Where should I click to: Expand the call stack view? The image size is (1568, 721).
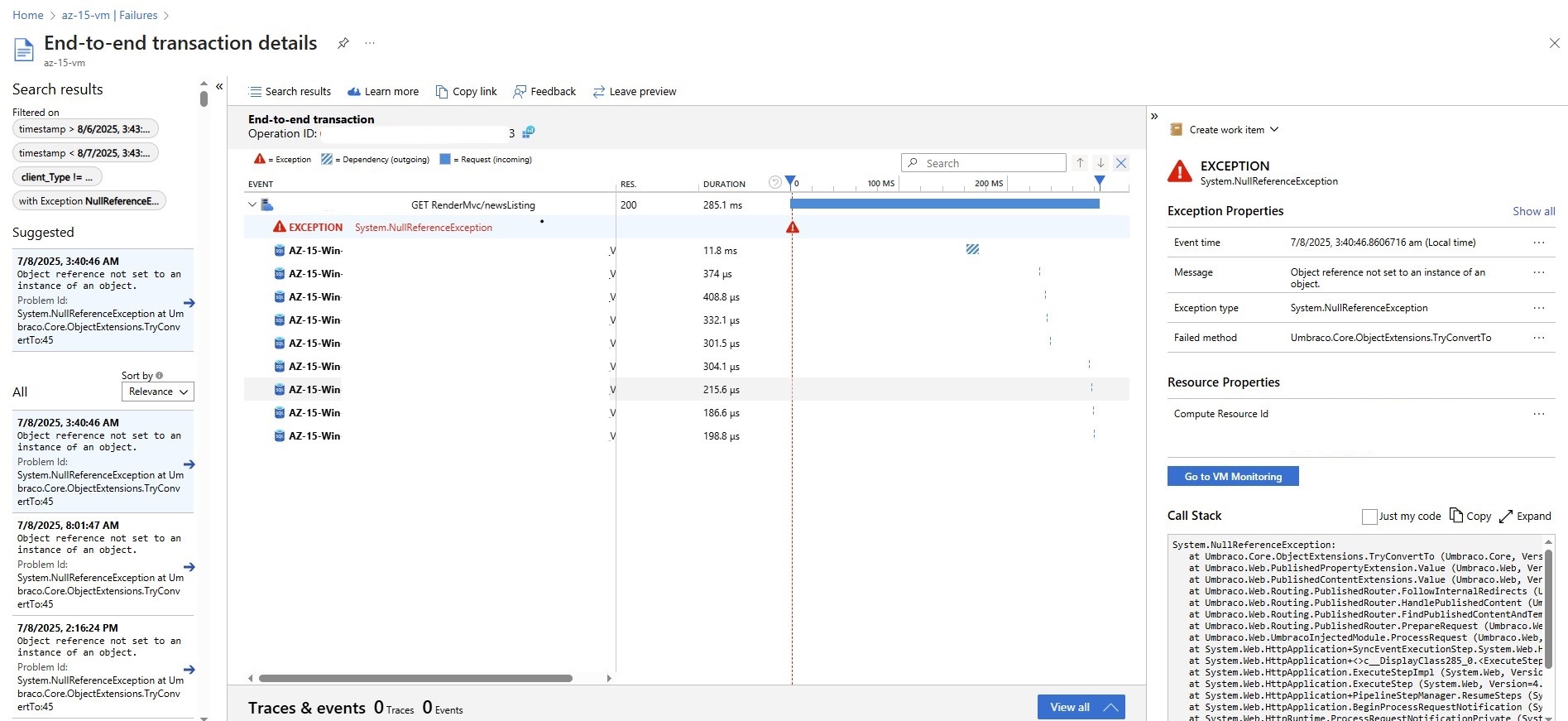pyautogui.click(x=1525, y=516)
